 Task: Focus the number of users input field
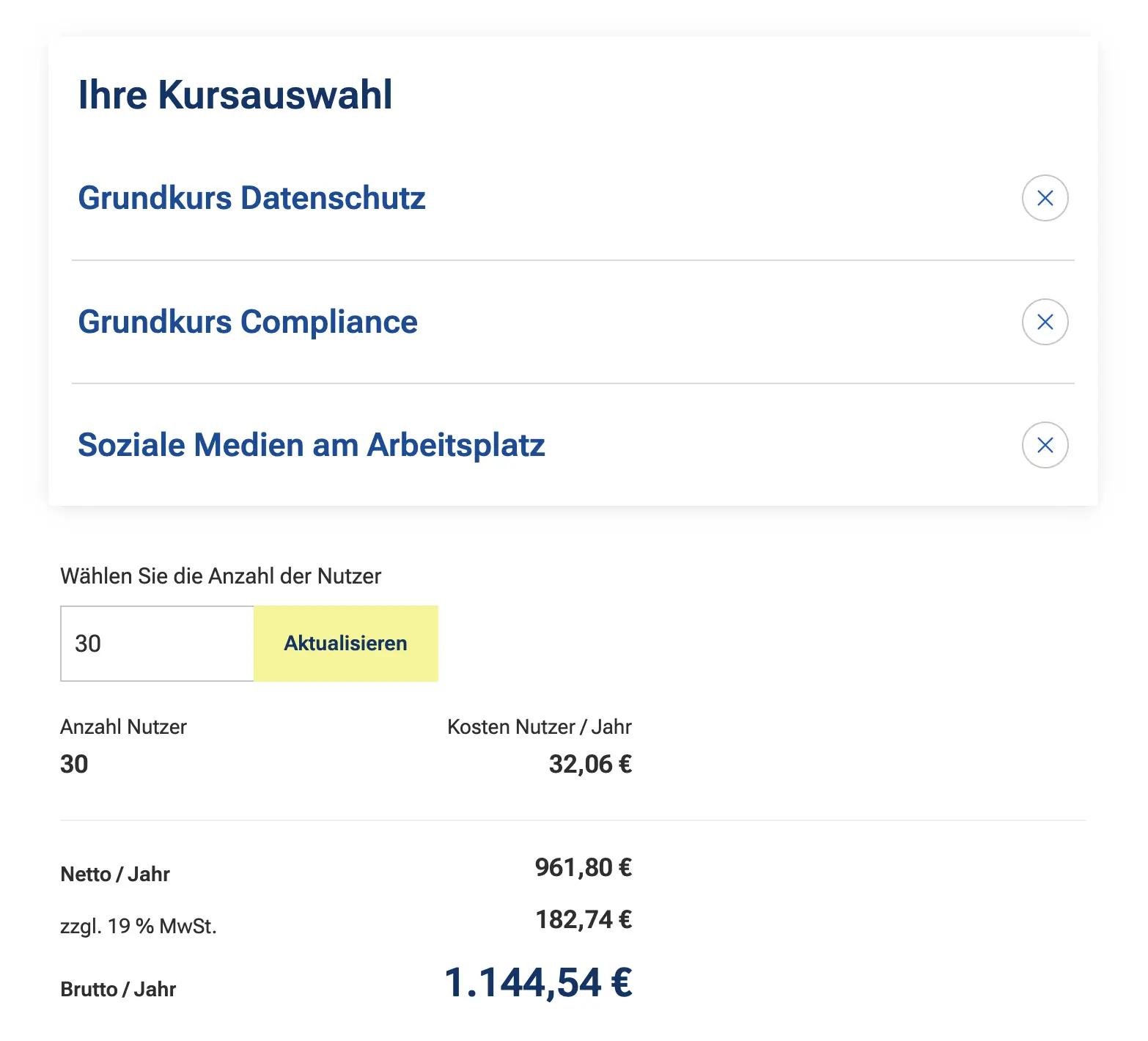pyautogui.click(x=157, y=644)
